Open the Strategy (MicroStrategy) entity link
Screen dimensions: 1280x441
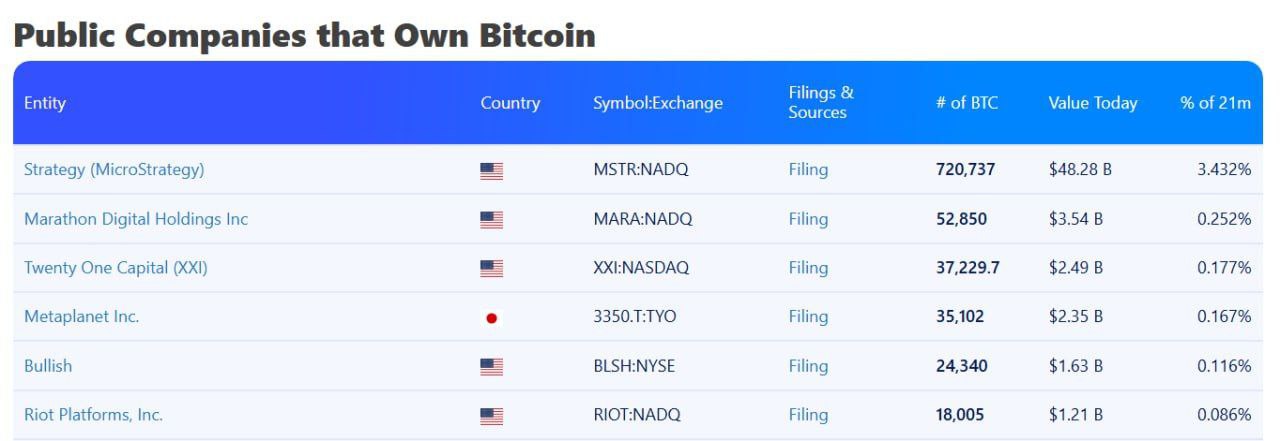click(114, 170)
